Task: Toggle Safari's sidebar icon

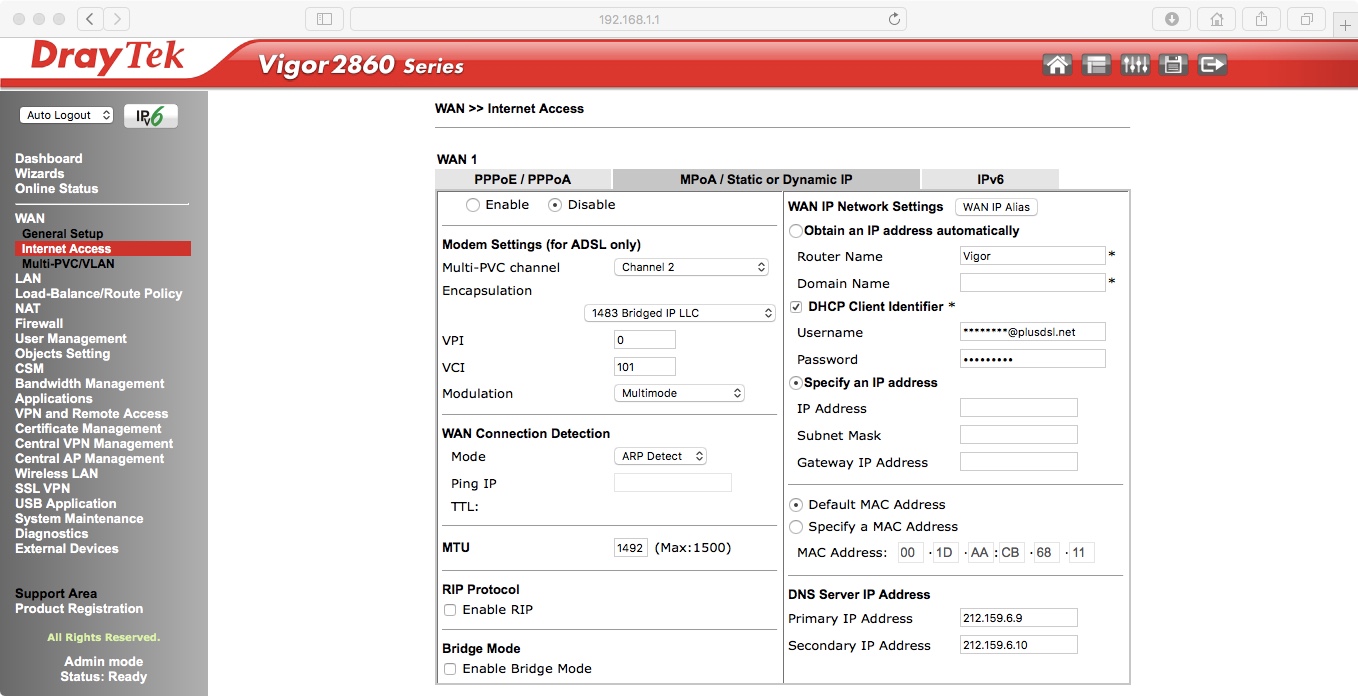Action: tap(323, 17)
